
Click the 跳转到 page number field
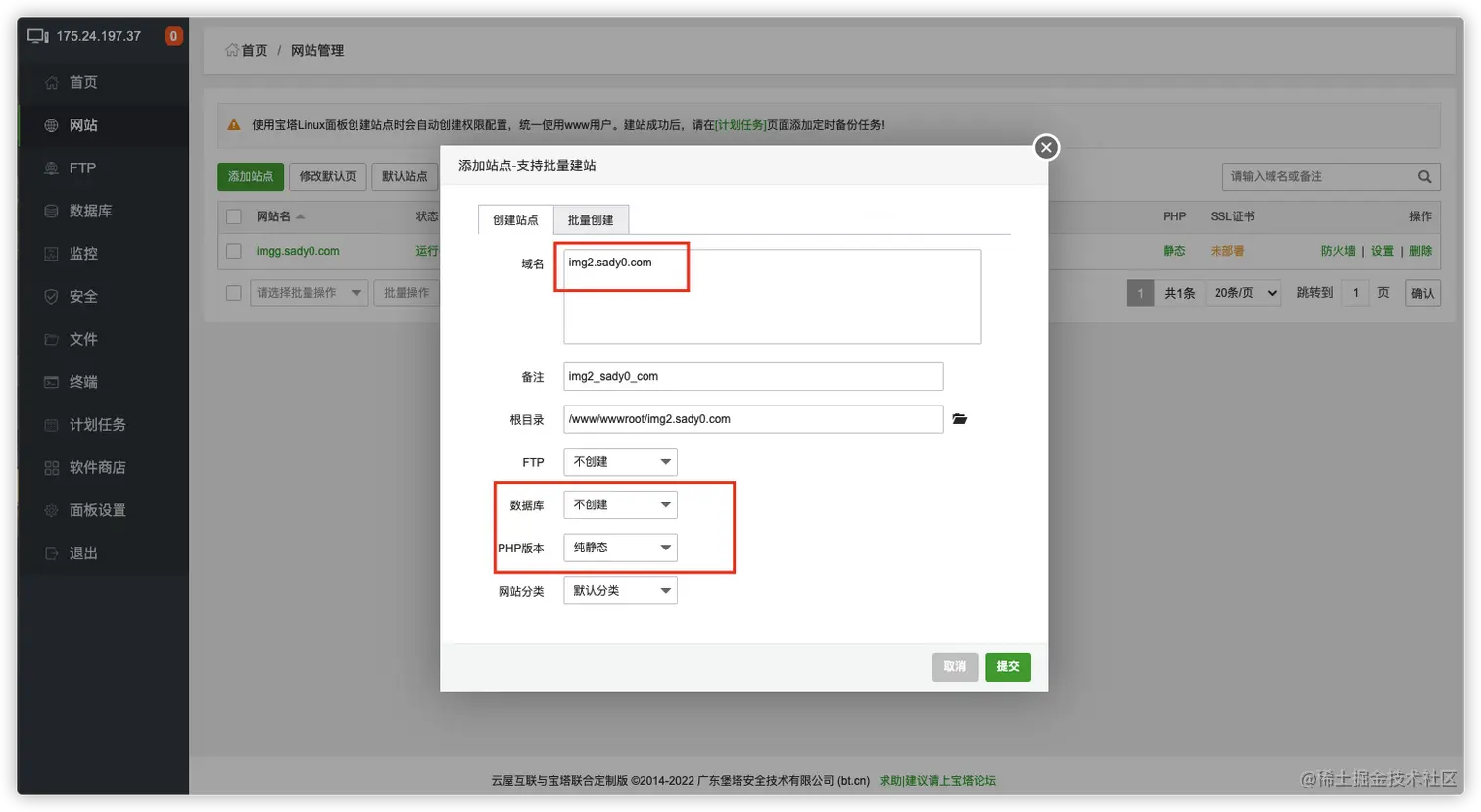click(1356, 293)
